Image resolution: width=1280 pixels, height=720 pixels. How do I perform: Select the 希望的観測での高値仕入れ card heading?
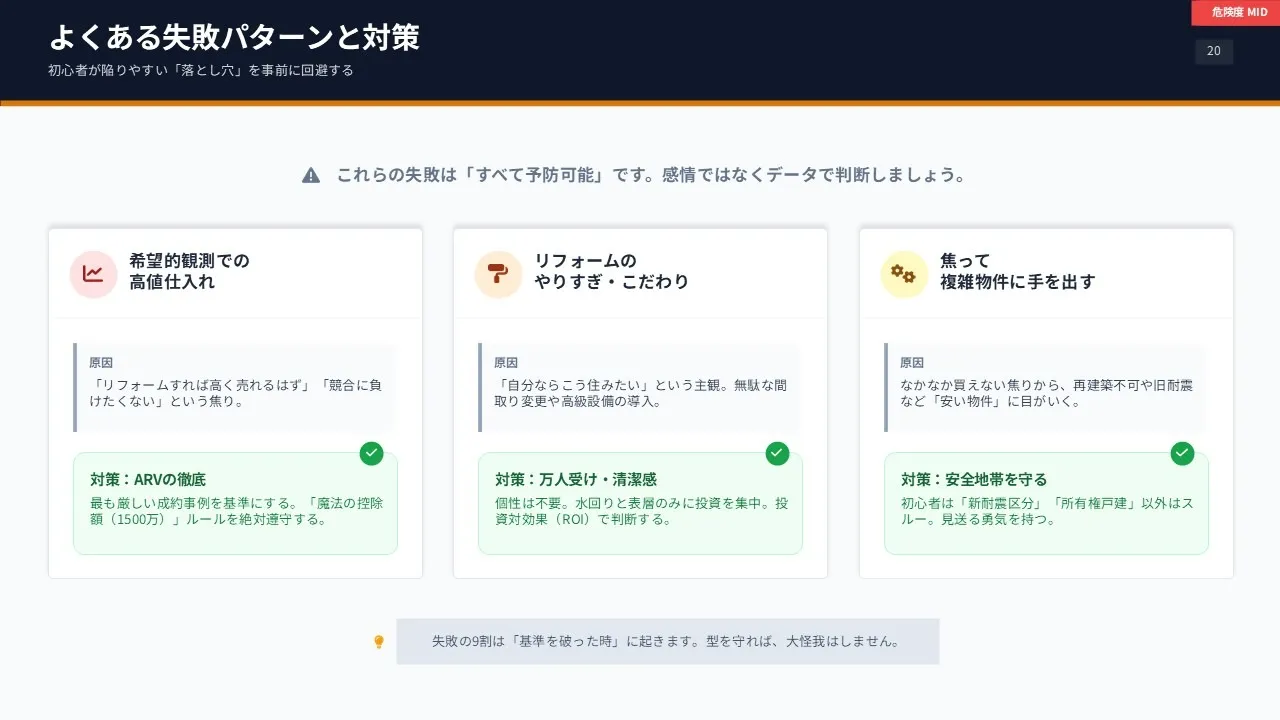click(x=189, y=271)
